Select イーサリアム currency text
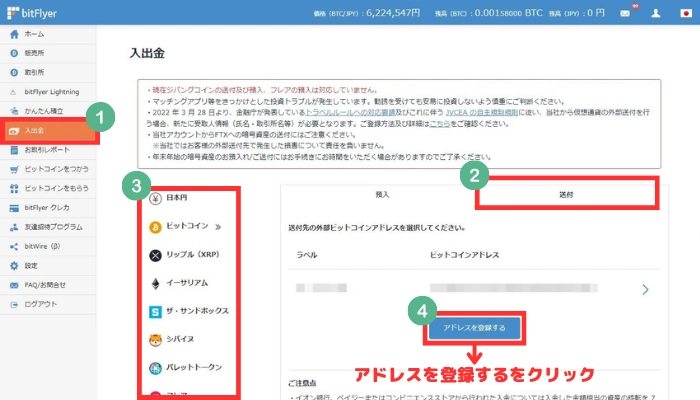The width and height of the screenshot is (700, 400). pyautogui.click(x=187, y=283)
